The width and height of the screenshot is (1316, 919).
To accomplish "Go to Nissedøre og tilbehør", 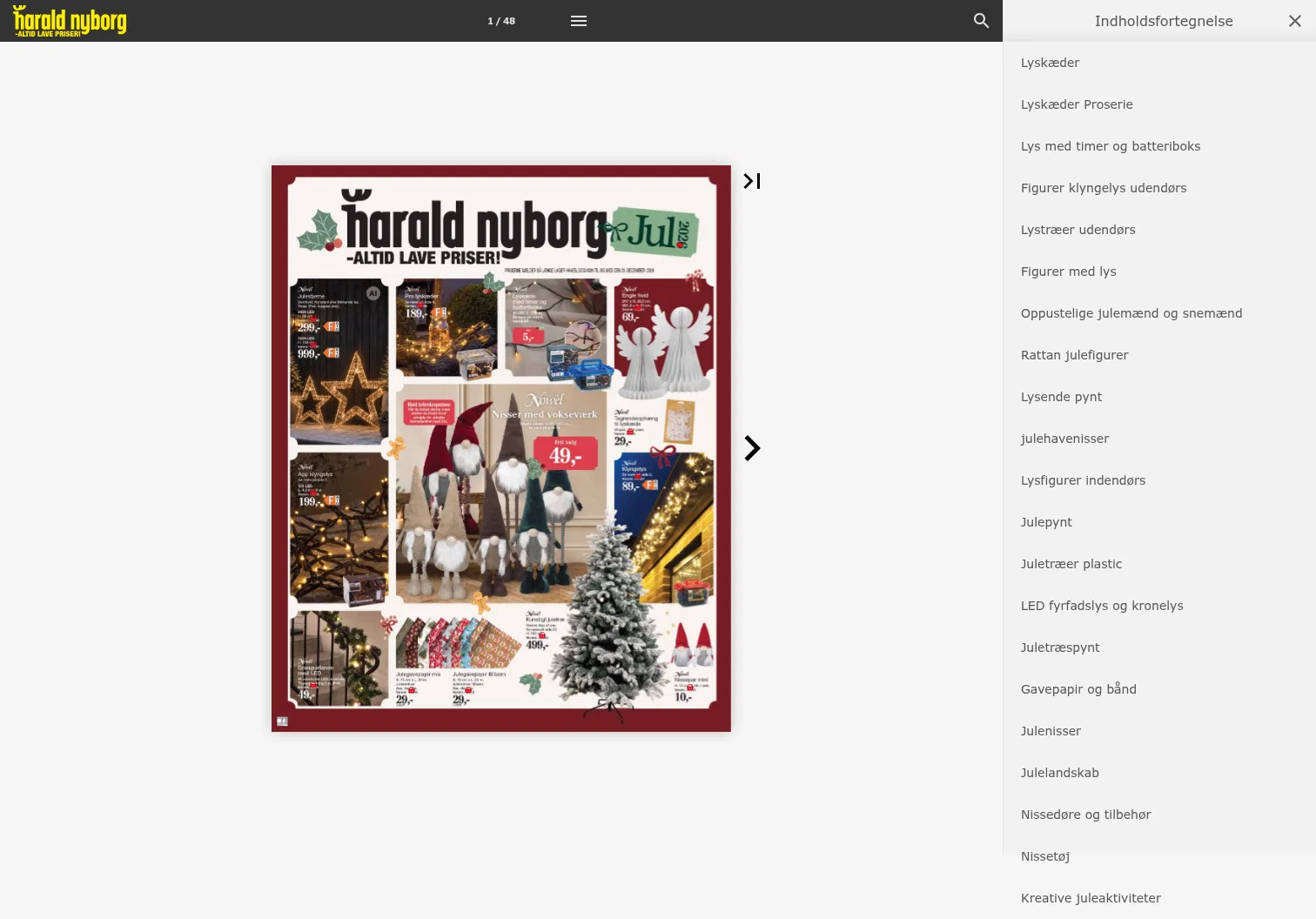I will pyautogui.click(x=1159, y=815).
